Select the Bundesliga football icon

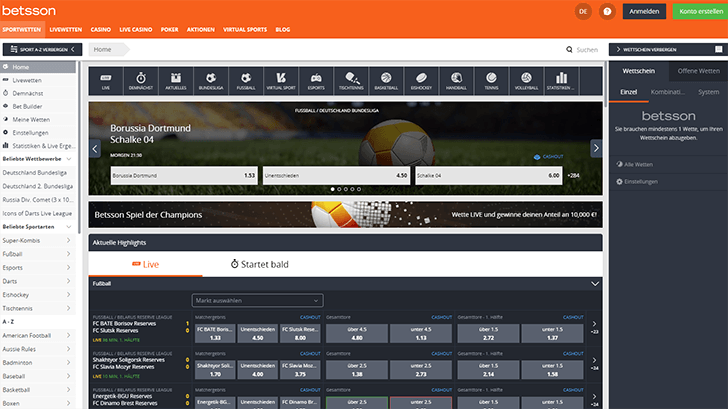click(x=211, y=81)
